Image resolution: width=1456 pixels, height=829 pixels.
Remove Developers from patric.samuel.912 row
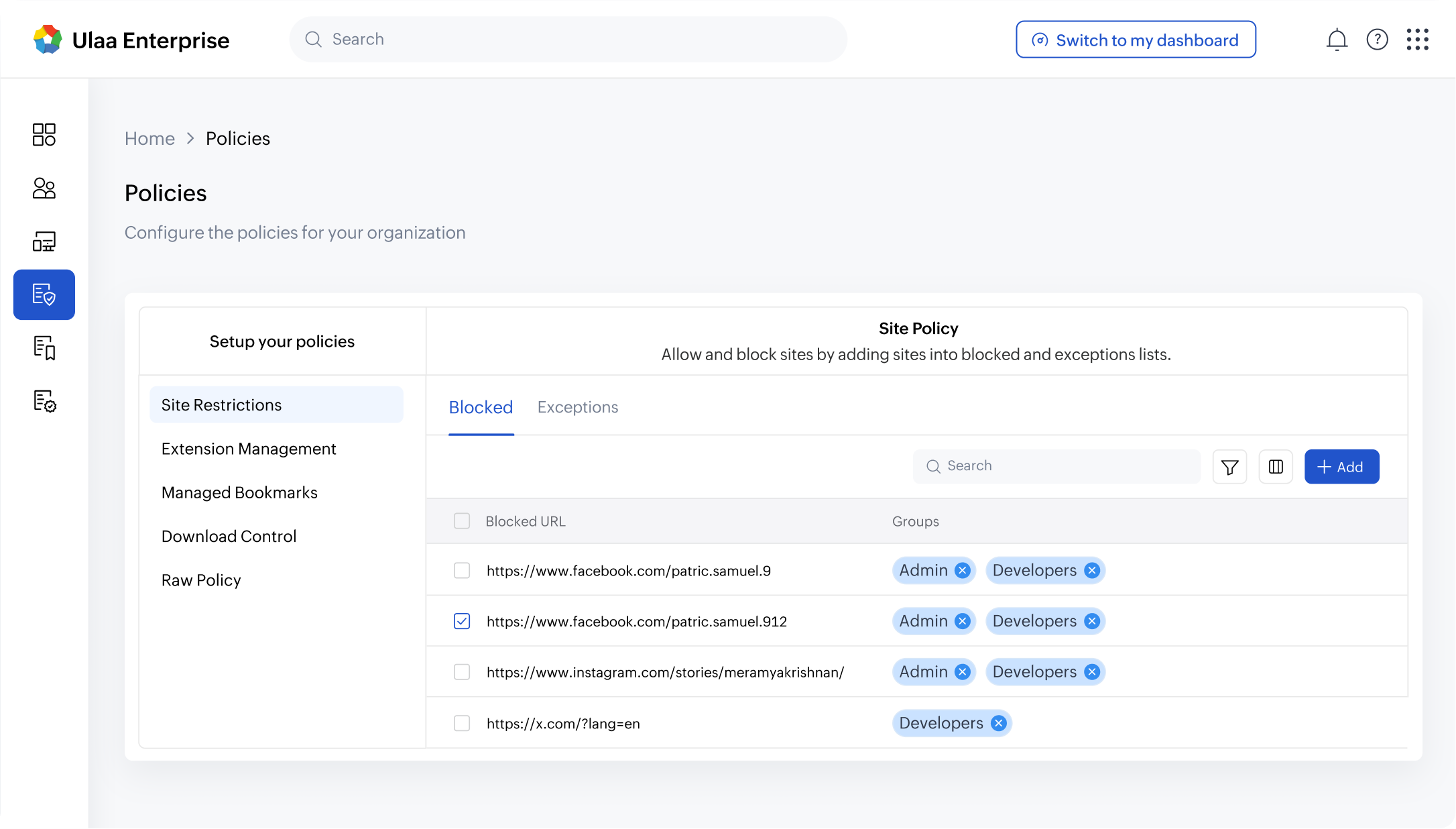[x=1092, y=621]
